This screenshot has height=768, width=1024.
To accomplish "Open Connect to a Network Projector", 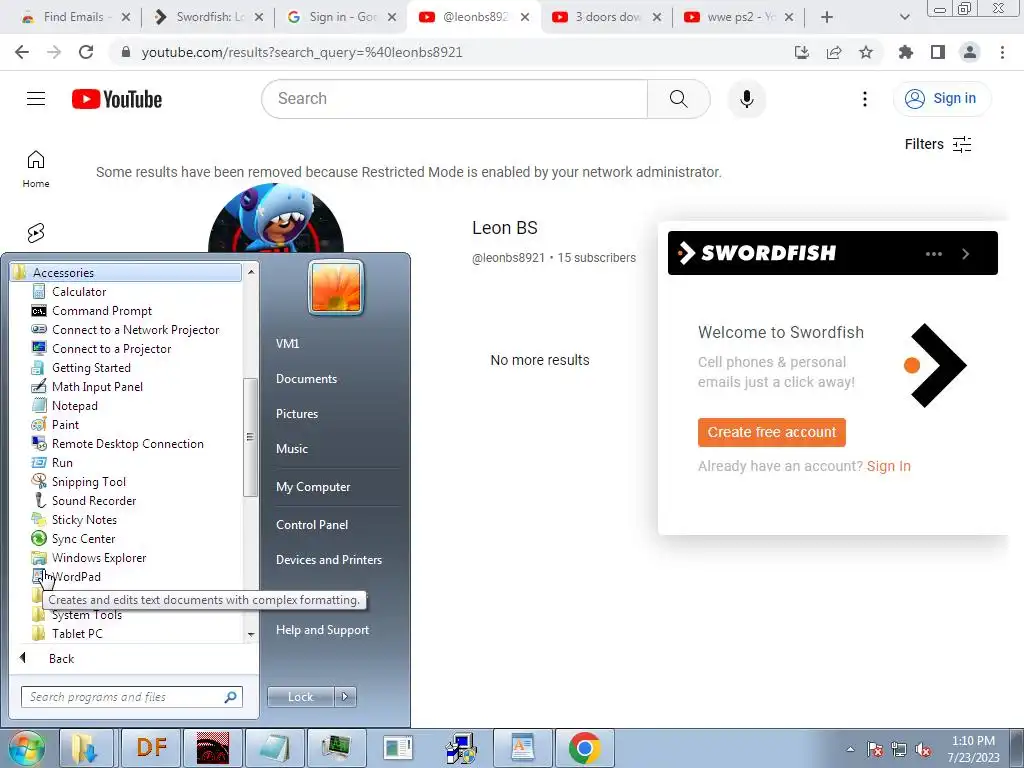I will (x=135, y=330).
